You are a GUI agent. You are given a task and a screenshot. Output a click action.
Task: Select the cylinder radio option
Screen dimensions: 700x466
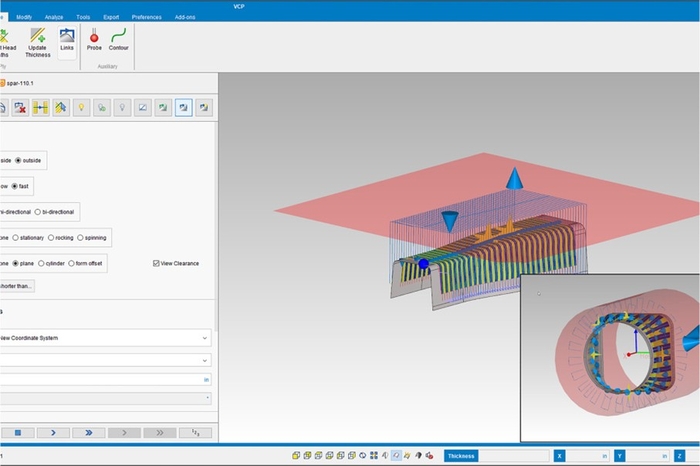42,263
